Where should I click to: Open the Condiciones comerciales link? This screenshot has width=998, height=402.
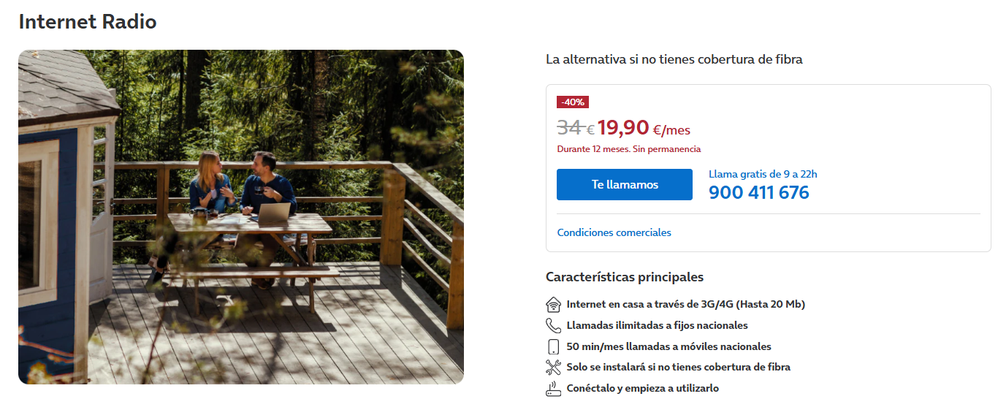tap(614, 233)
